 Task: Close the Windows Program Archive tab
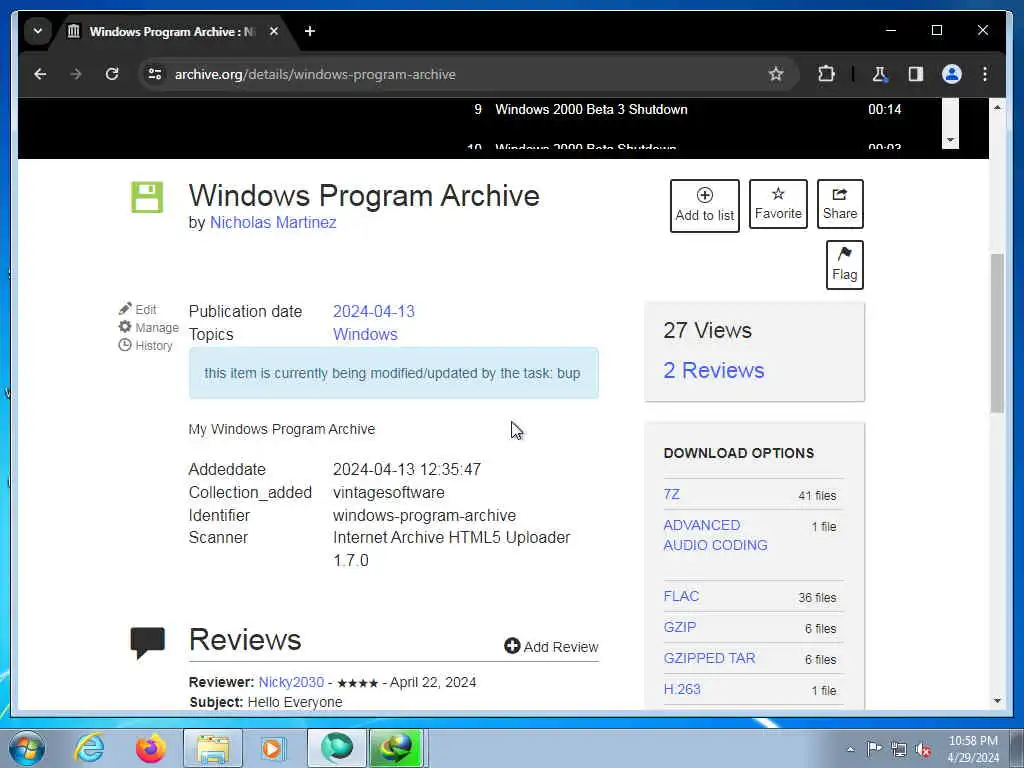pos(274,31)
